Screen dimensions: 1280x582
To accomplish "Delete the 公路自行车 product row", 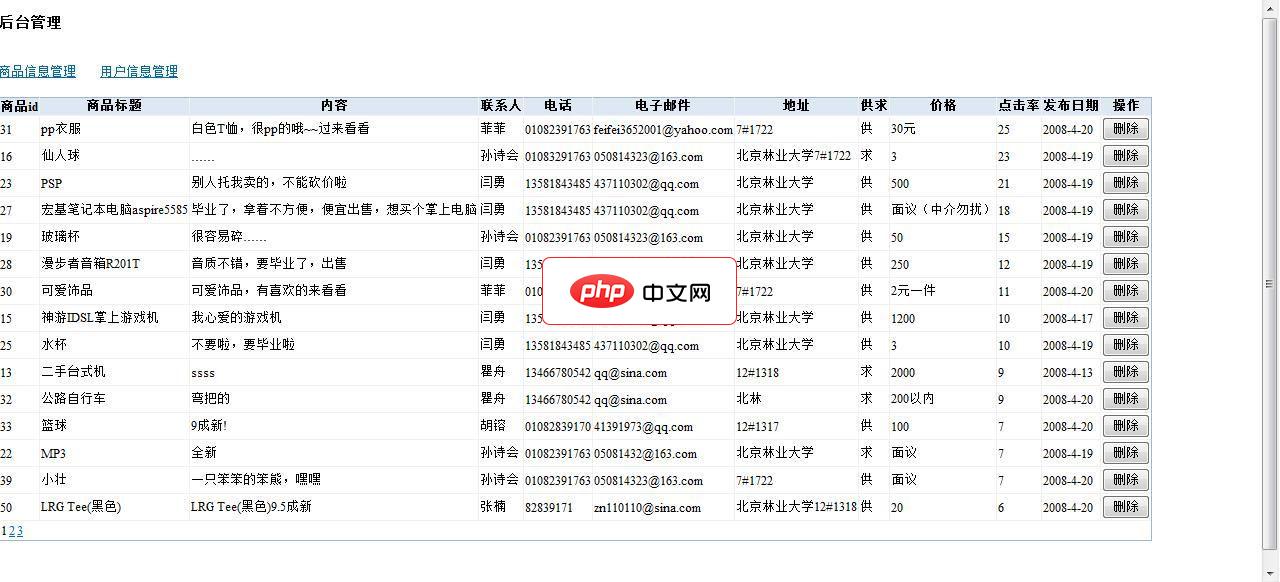I will pos(1125,398).
